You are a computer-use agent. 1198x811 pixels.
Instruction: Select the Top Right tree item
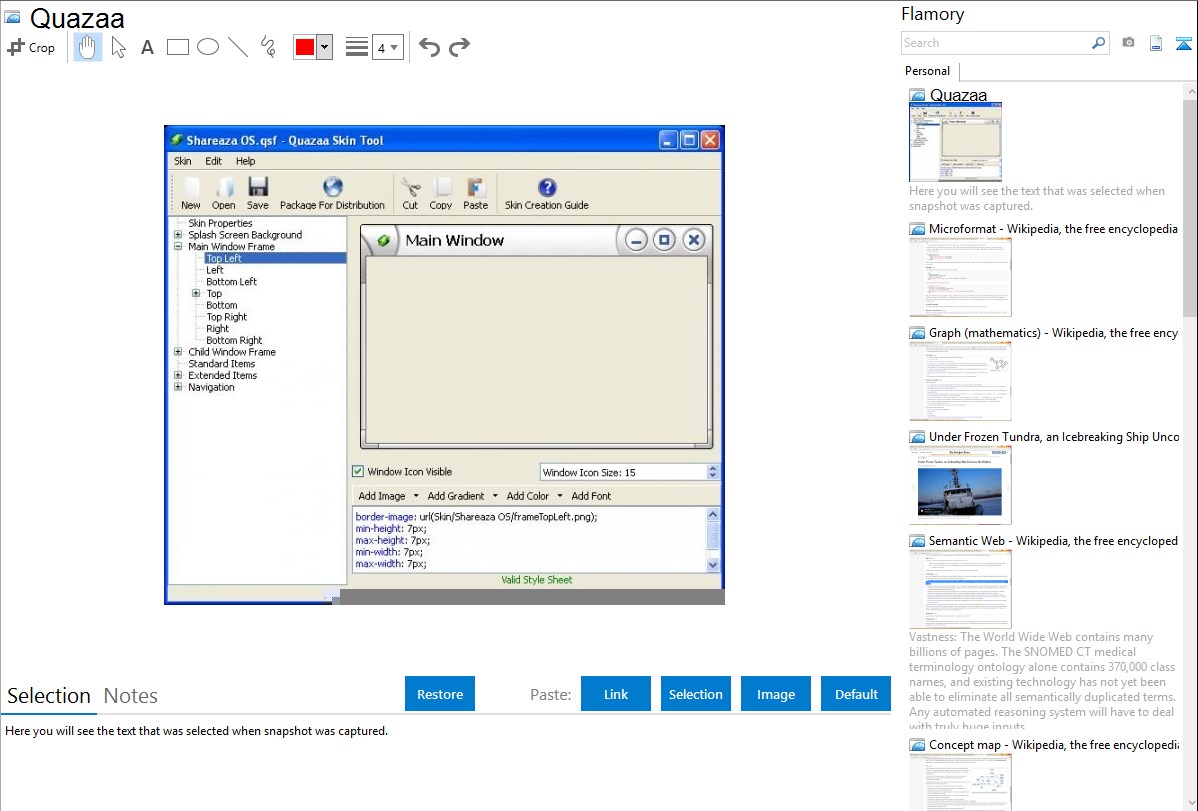coord(227,316)
